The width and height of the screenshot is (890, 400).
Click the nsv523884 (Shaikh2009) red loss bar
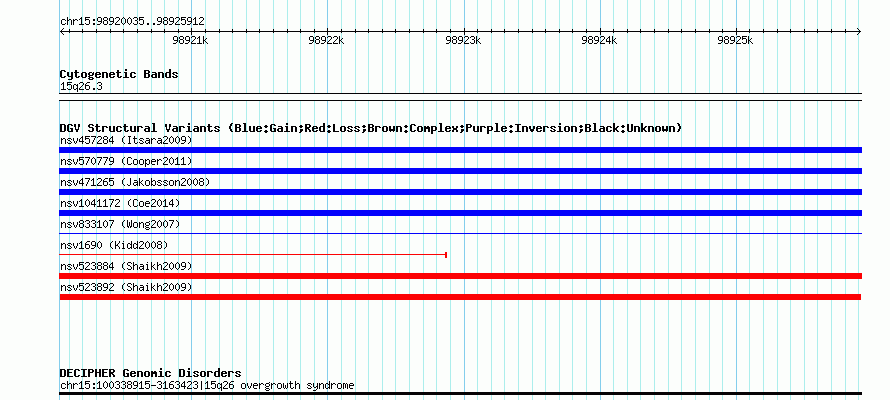[x=460, y=276]
